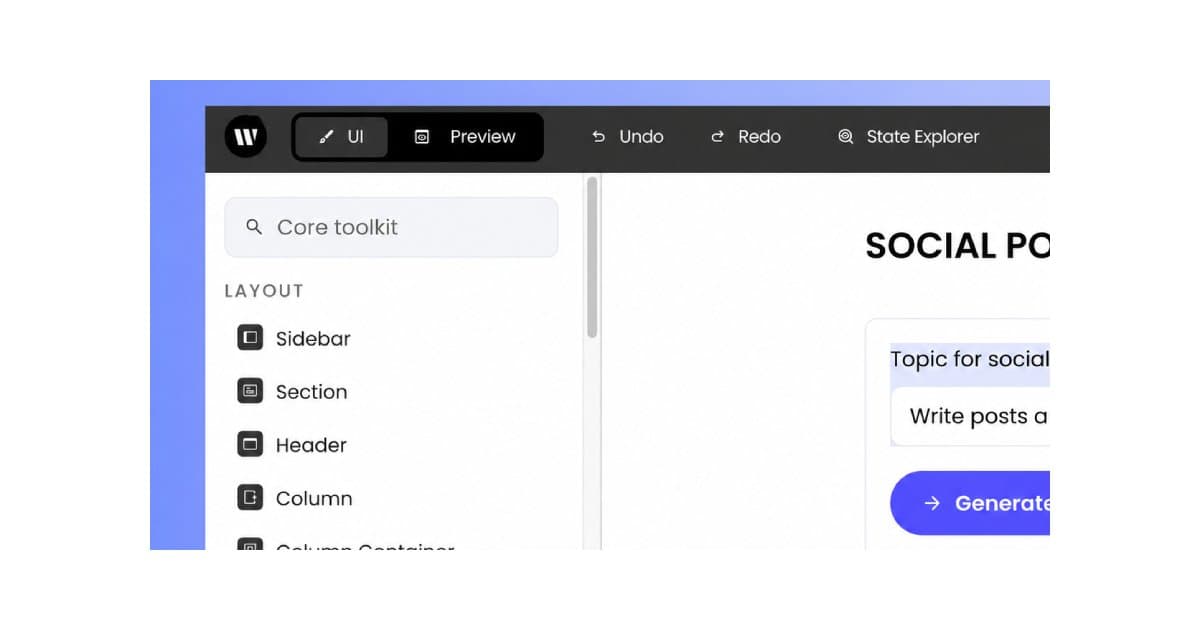Click the Column Container component icon
The height and width of the screenshot is (630, 1200).
point(250,544)
